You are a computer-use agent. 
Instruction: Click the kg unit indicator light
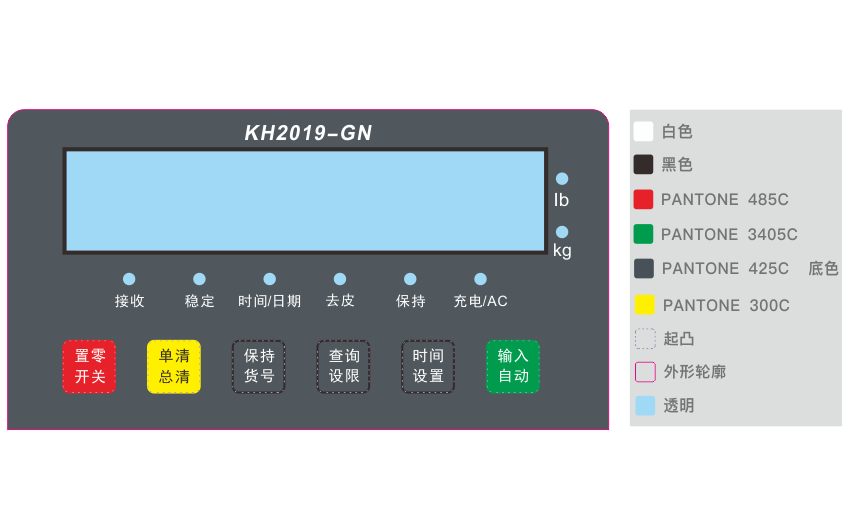(x=562, y=232)
